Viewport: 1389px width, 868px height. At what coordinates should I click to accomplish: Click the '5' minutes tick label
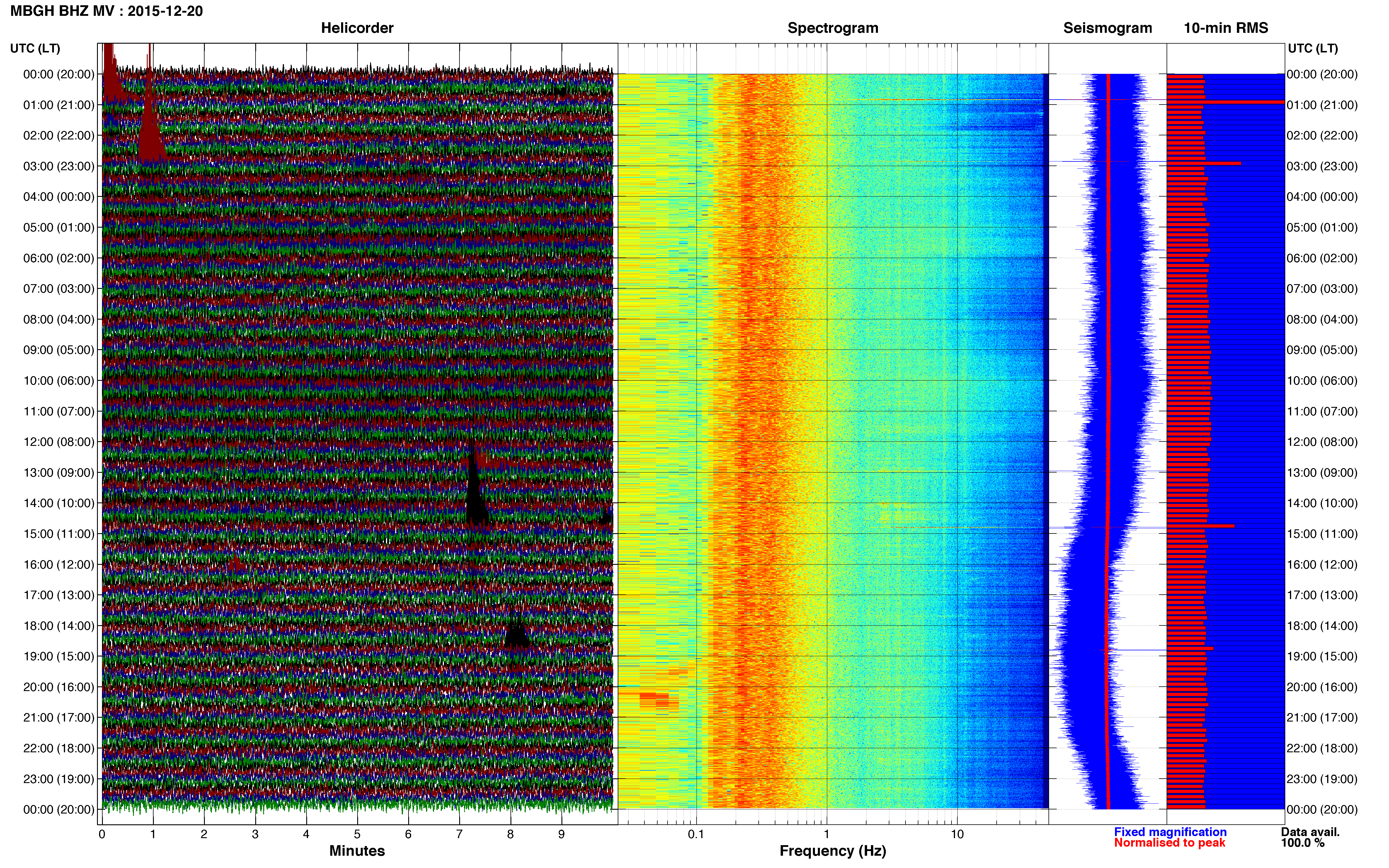(x=357, y=834)
